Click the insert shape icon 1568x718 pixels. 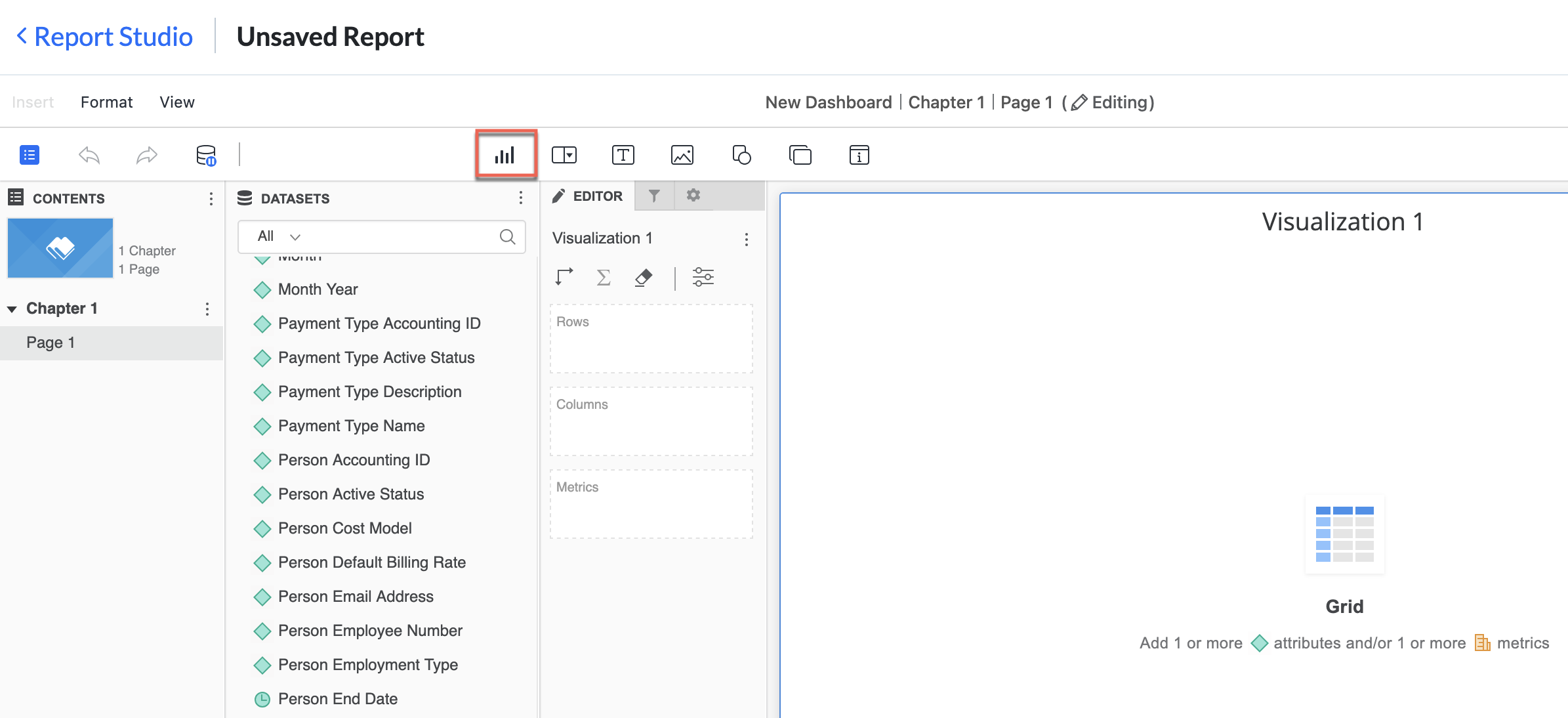(x=741, y=156)
